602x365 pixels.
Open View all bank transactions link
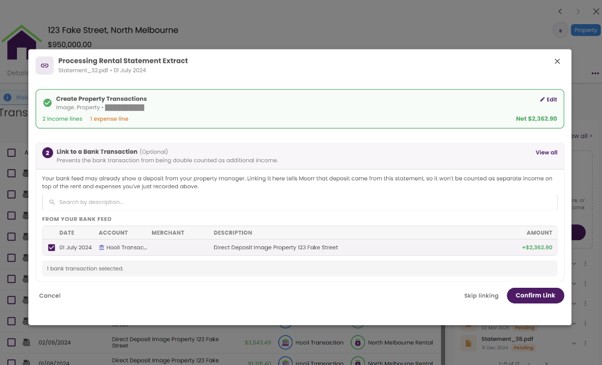coord(546,152)
